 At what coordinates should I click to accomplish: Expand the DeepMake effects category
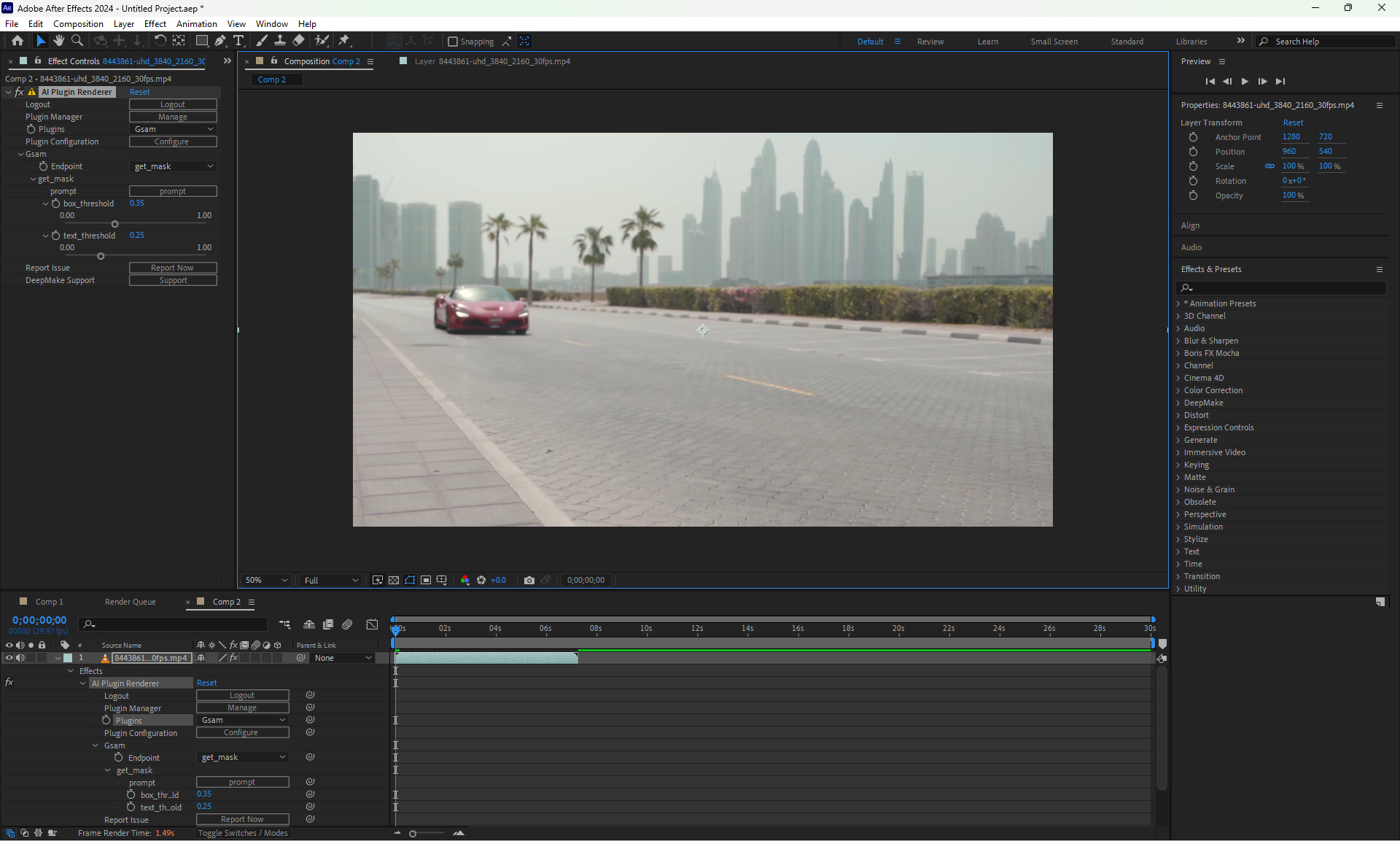tap(1178, 403)
